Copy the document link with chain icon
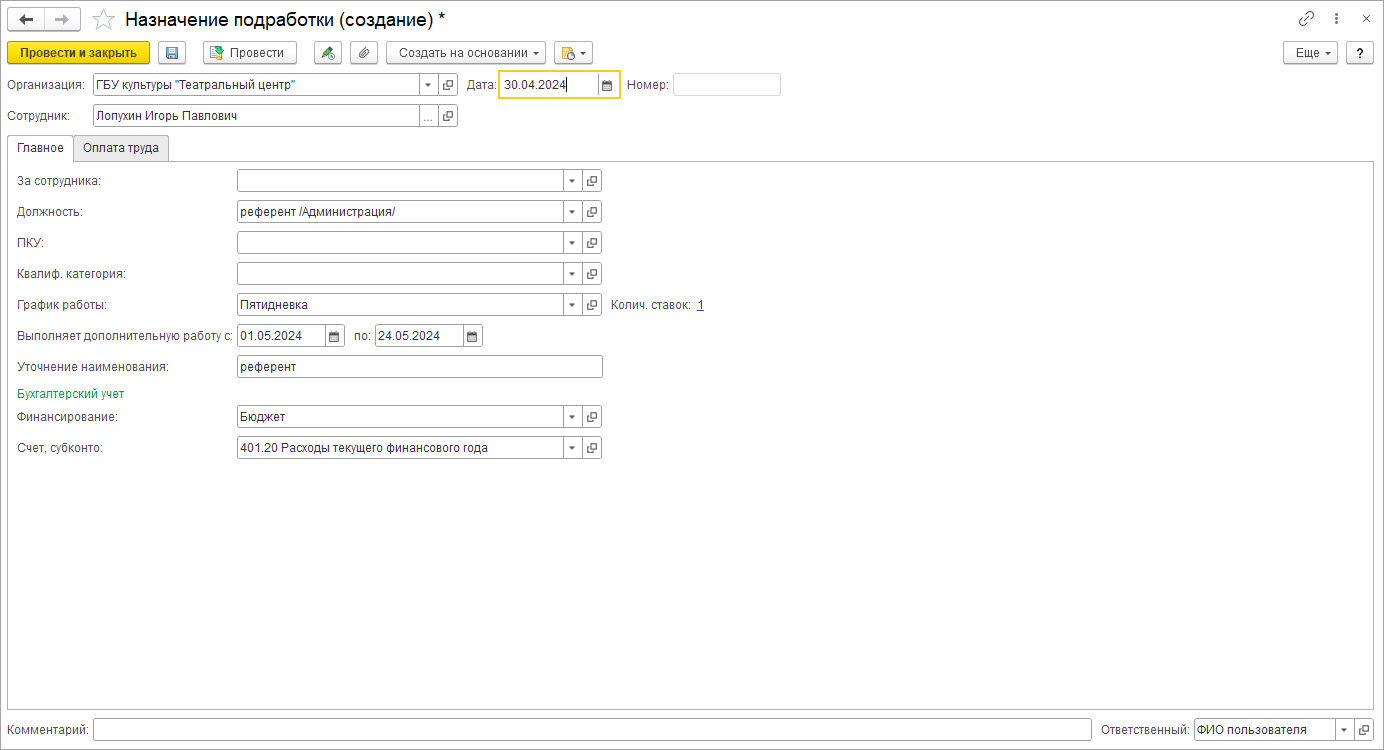The image size is (1384, 750). point(1306,19)
